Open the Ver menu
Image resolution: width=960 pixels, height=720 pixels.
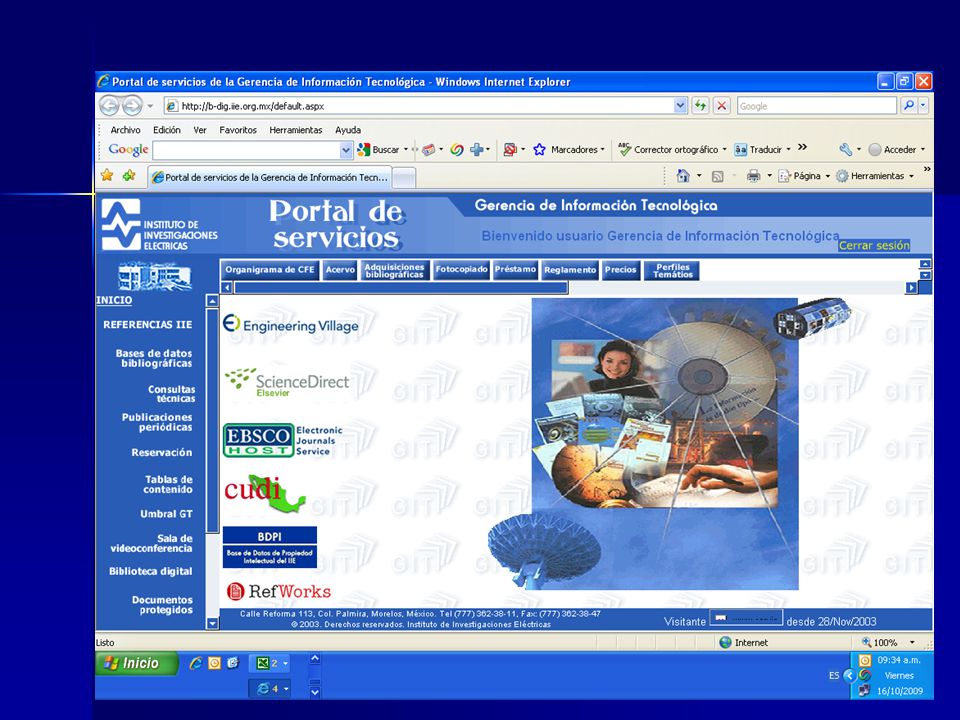[200, 130]
